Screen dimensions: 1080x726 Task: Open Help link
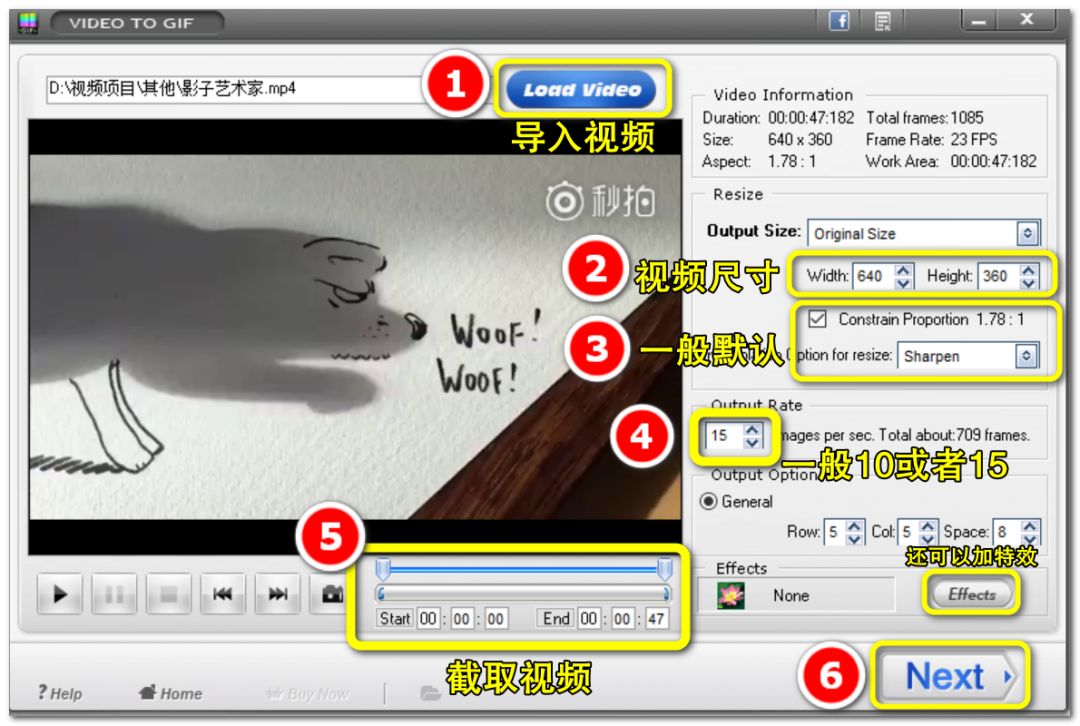[x=59, y=693]
